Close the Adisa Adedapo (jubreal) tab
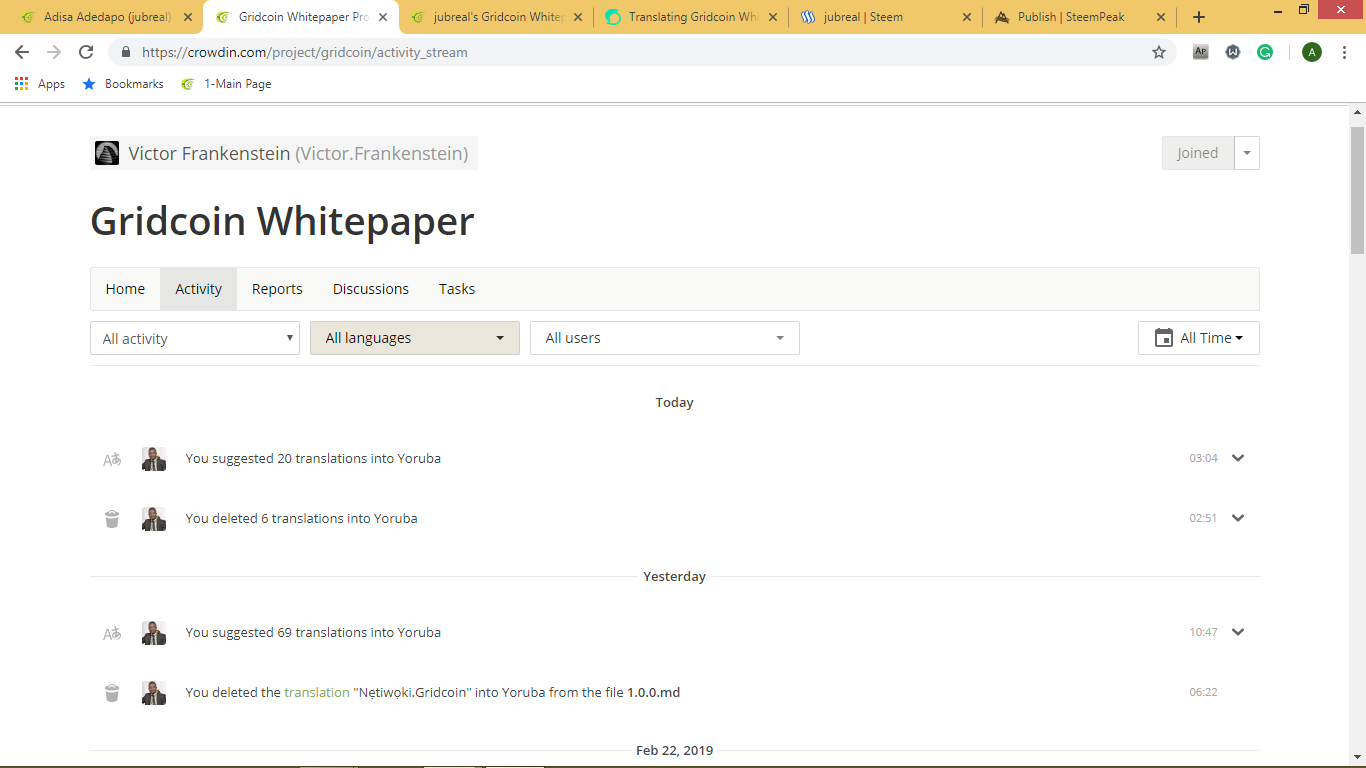 click(x=188, y=17)
